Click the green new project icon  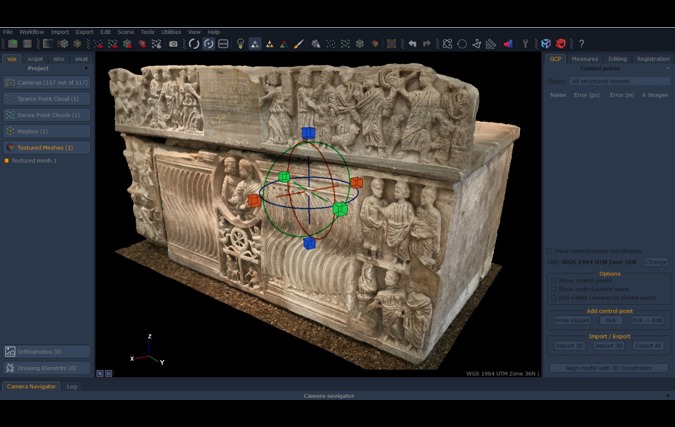point(13,44)
